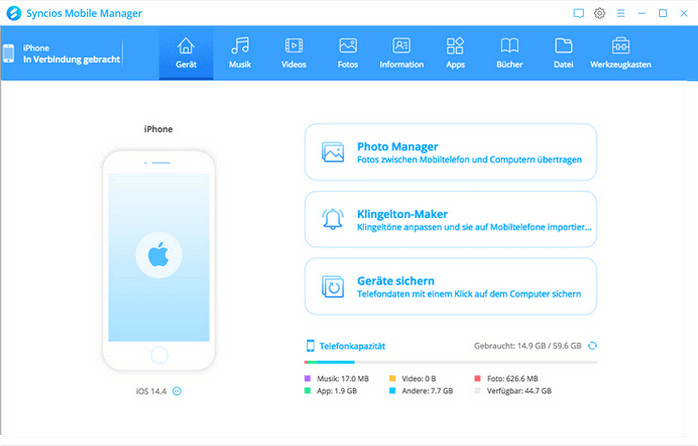Click the 'Verfügbar: 44.7 GB' entry
Screen dimensions: 698x446
point(519,391)
